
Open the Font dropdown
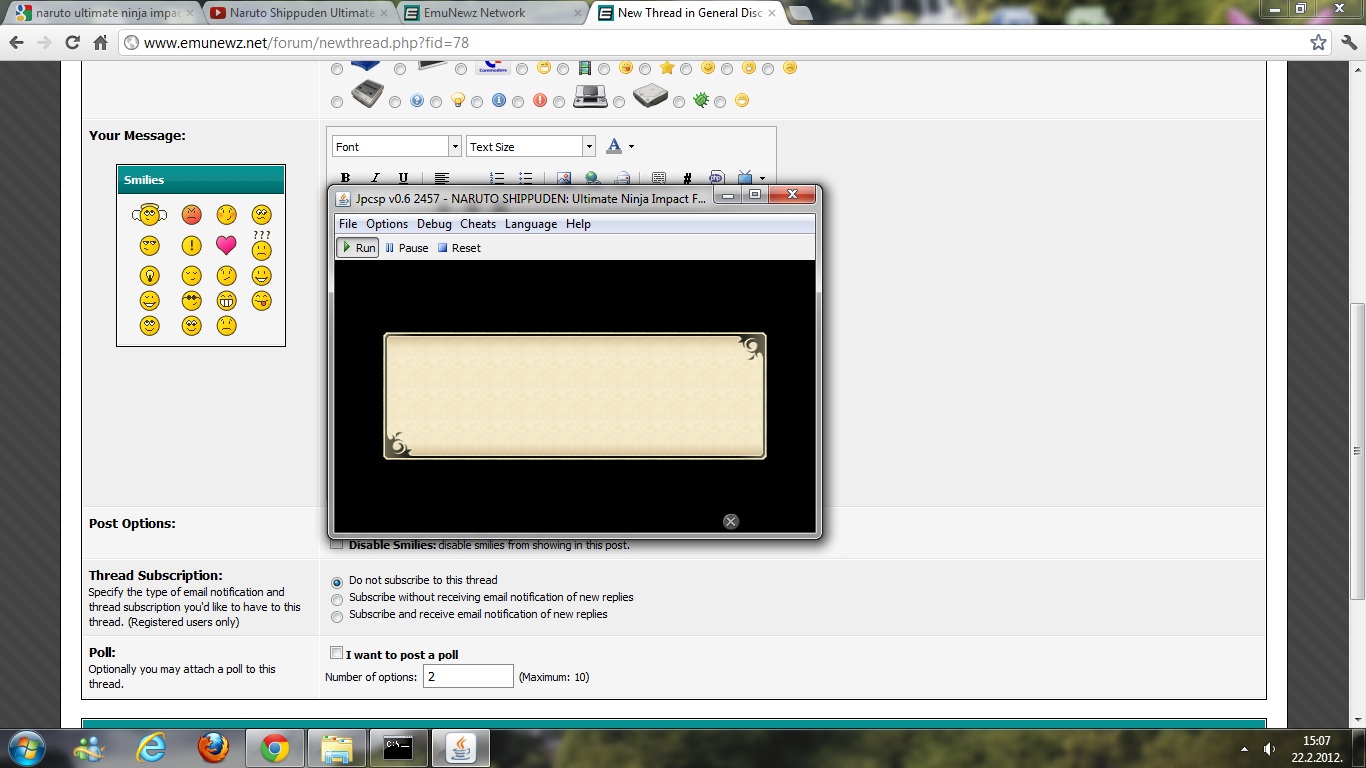point(397,146)
